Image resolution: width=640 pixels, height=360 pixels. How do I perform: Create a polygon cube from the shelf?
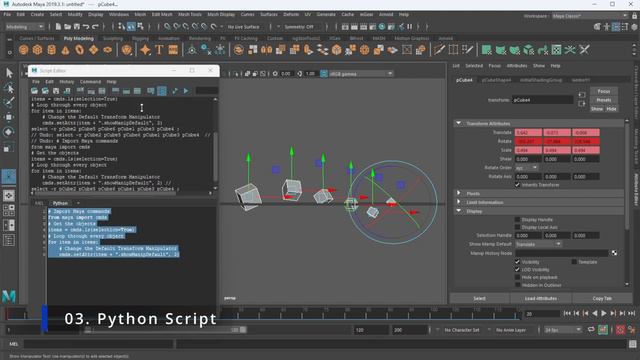click(38, 50)
